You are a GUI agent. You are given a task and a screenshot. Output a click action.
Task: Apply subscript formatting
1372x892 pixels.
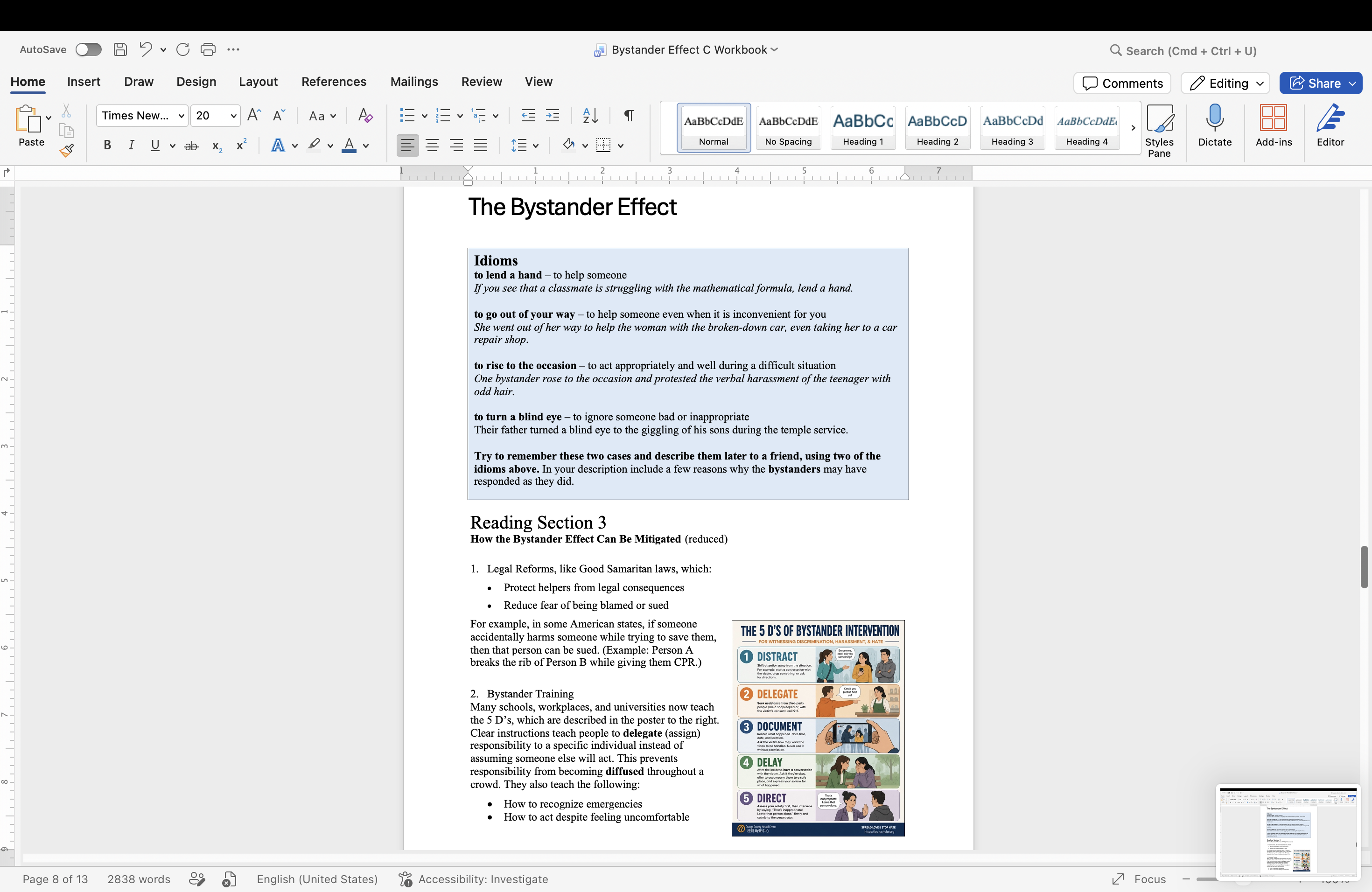coord(217,145)
